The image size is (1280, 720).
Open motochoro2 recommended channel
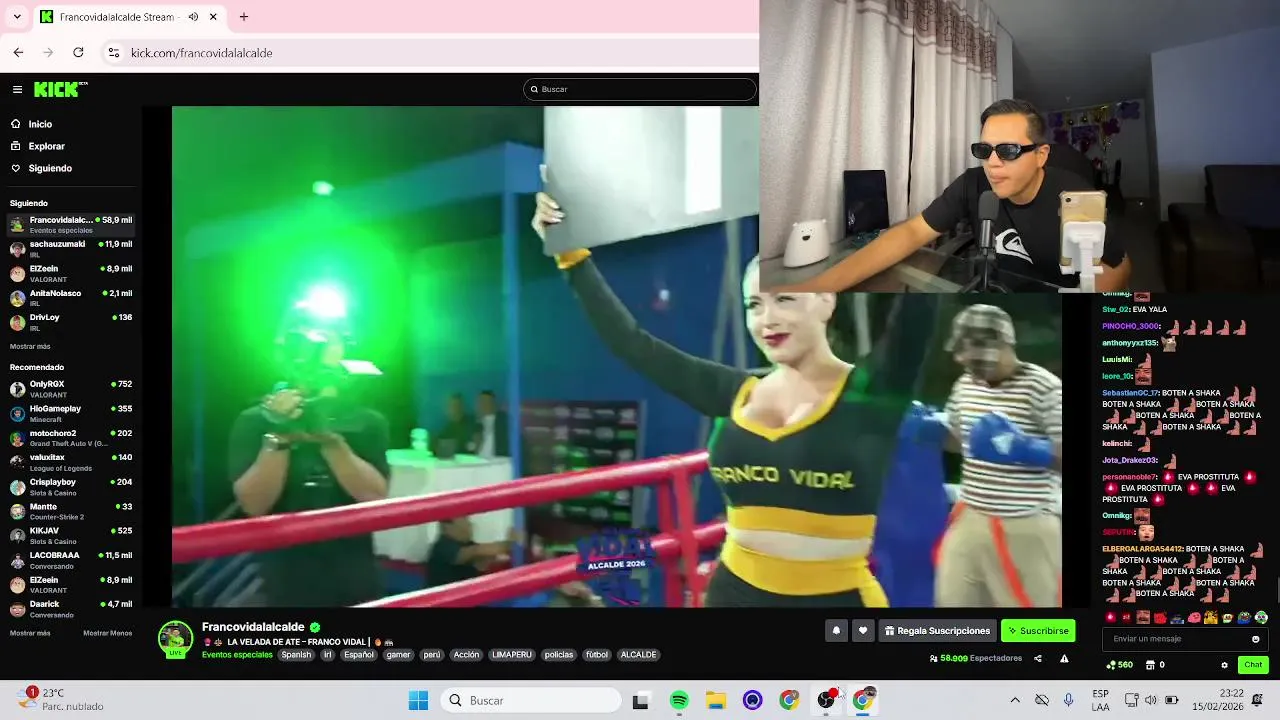coord(71,438)
